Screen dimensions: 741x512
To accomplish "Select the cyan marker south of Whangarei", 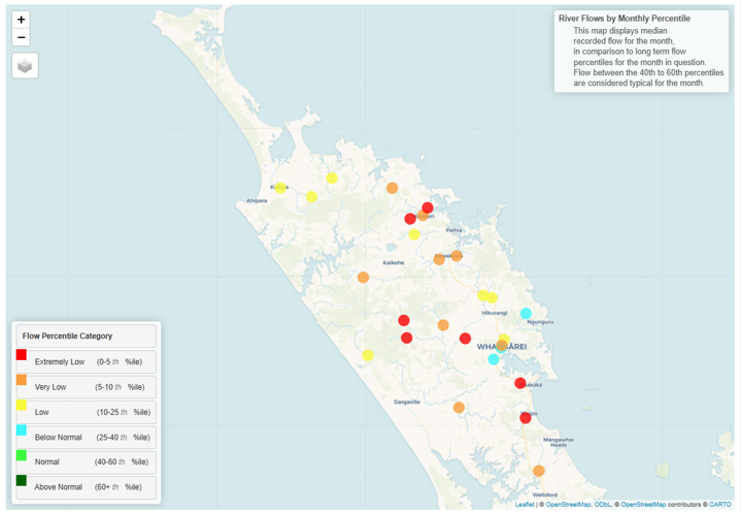I will tap(493, 359).
